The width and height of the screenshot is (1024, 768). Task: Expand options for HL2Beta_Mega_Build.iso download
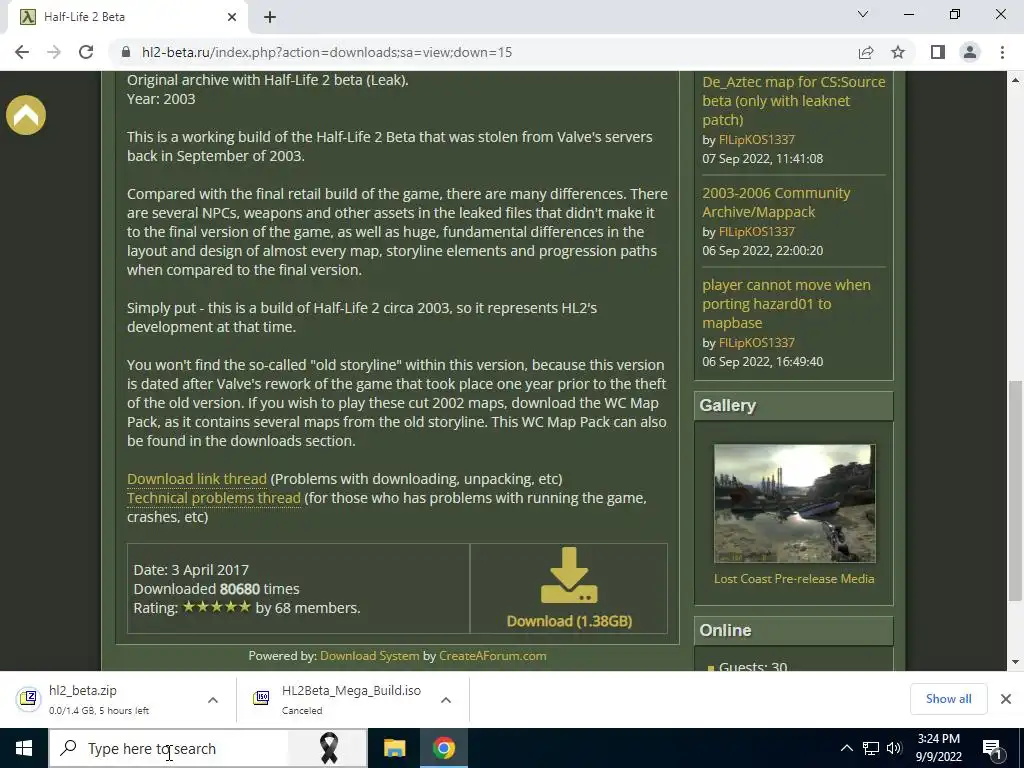click(446, 699)
